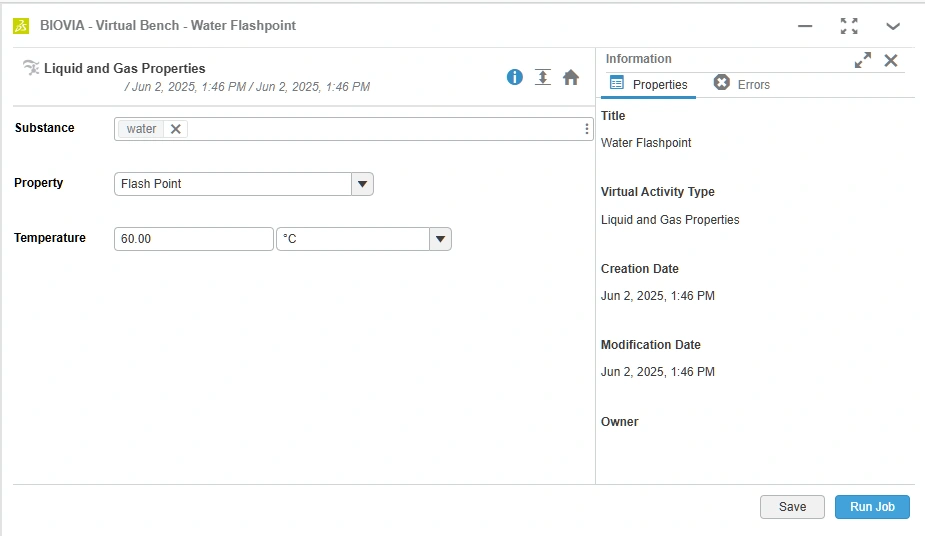Select the Properties tab
Viewport: 925px width, 536px height.
click(648, 84)
